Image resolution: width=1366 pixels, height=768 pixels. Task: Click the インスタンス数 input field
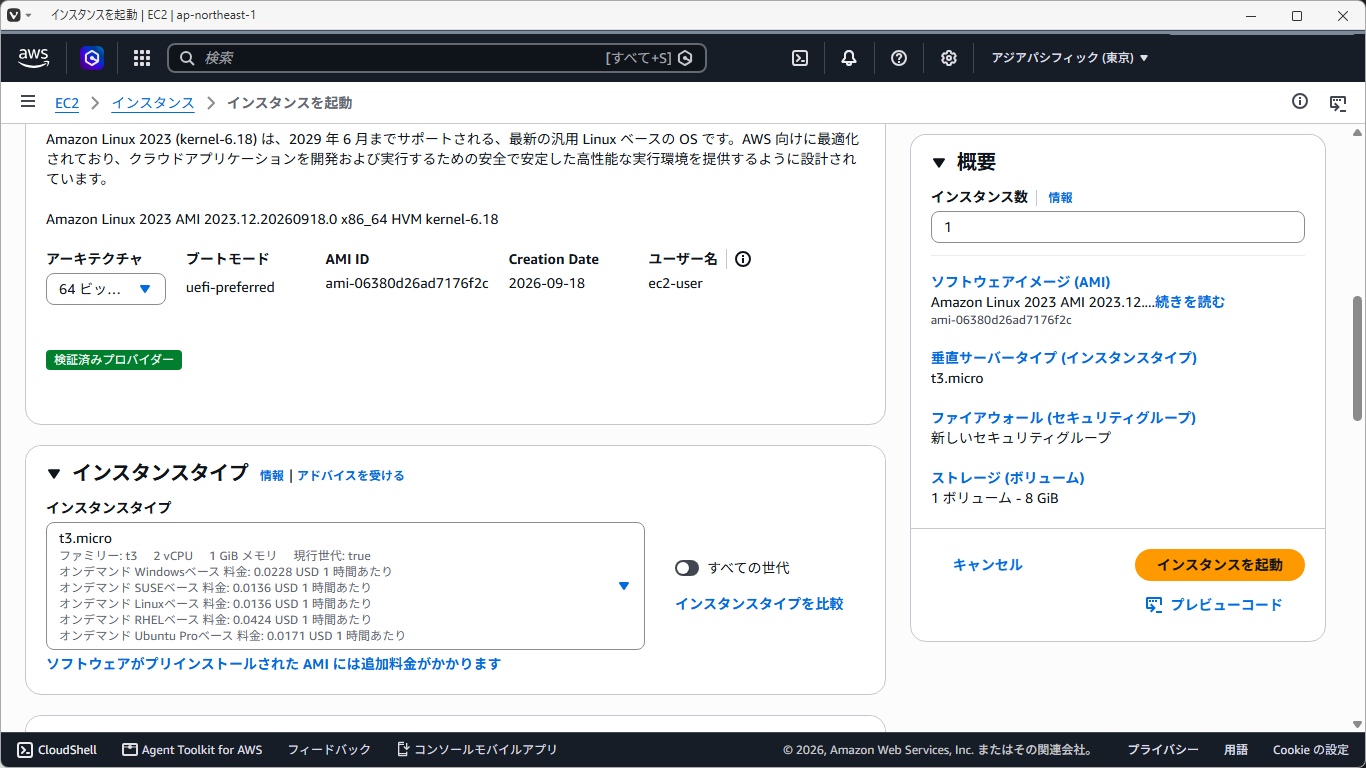point(1118,227)
